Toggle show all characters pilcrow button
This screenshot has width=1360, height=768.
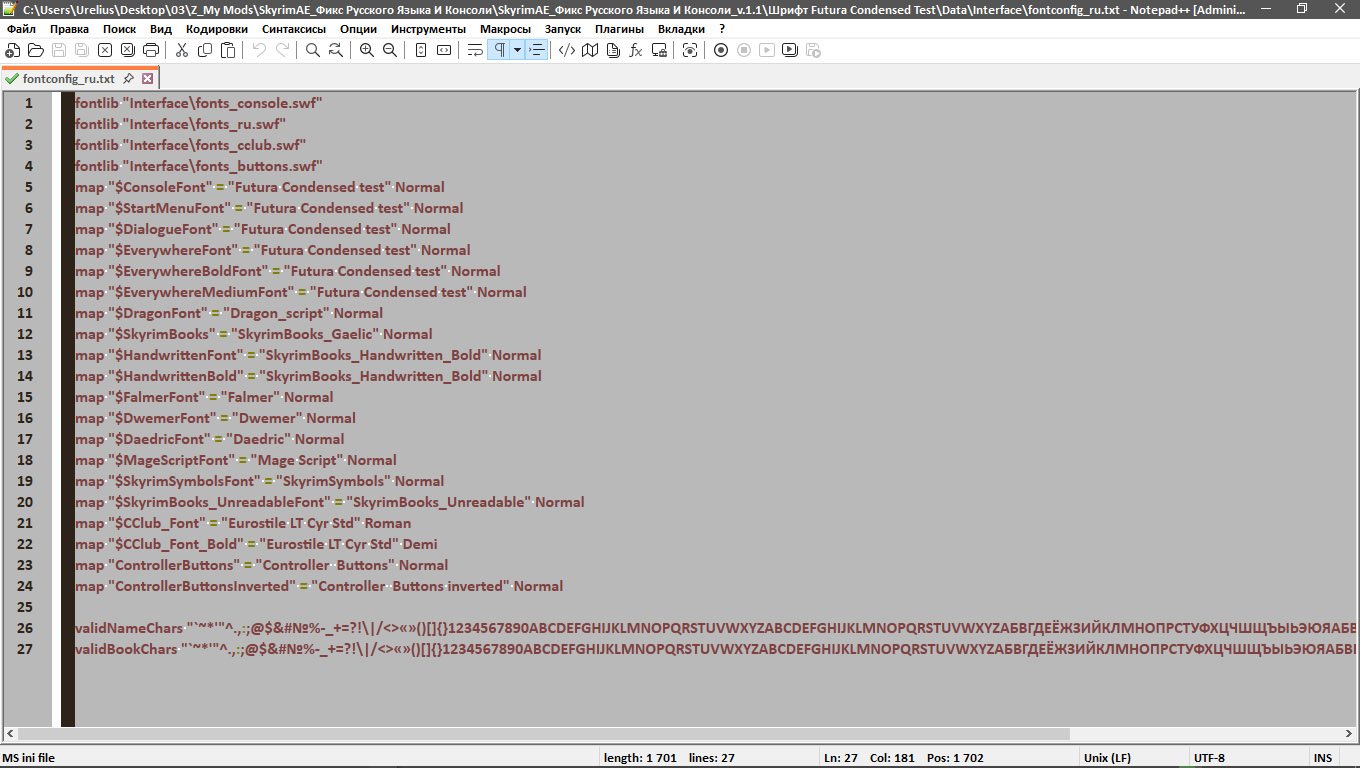499,50
